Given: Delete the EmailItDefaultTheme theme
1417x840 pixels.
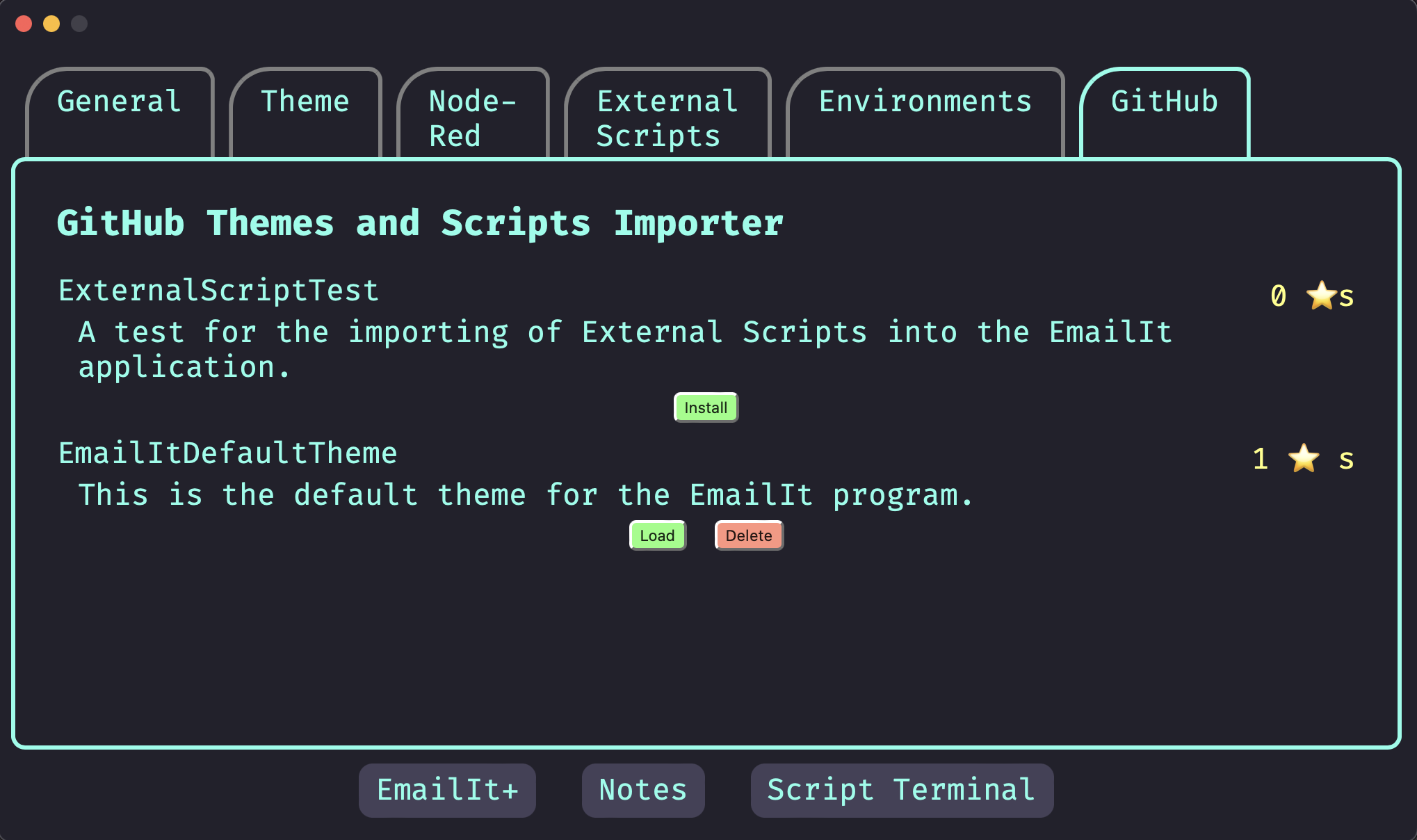Looking at the screenshot, I should tap(749, 535).
